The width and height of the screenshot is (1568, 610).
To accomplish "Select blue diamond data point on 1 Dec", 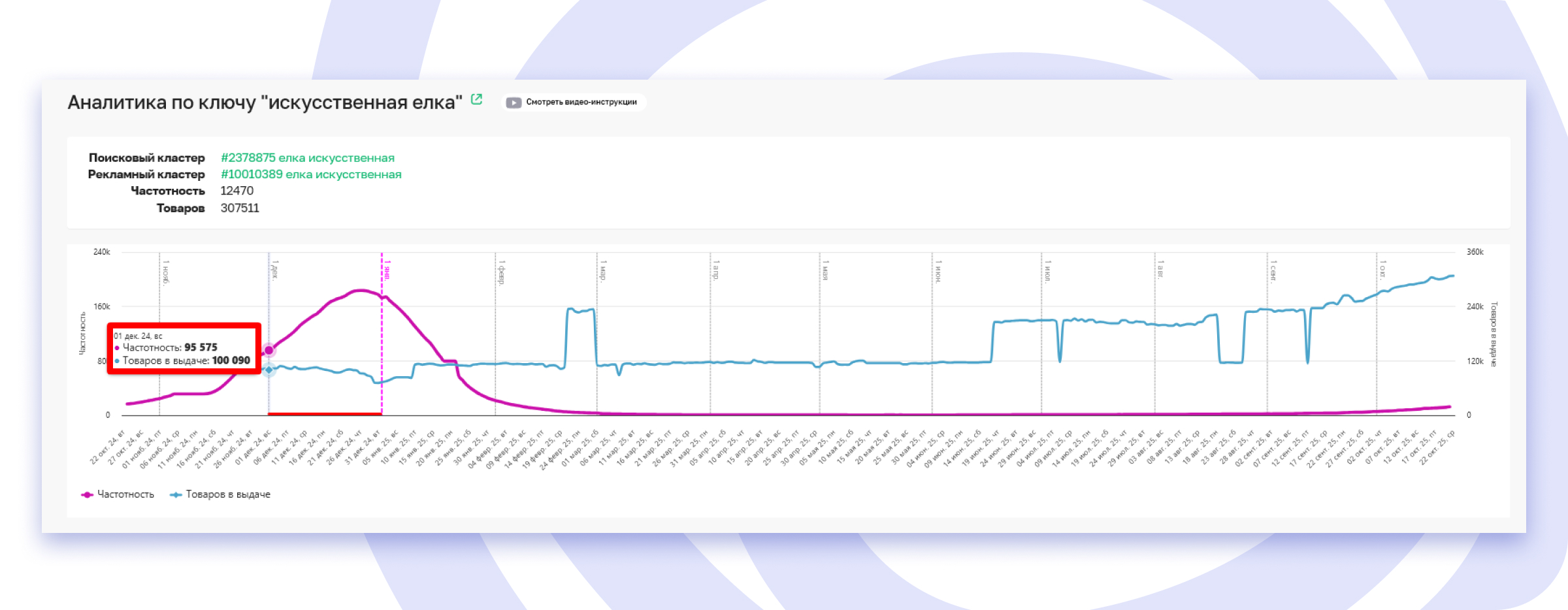I will tap(269, 370).
